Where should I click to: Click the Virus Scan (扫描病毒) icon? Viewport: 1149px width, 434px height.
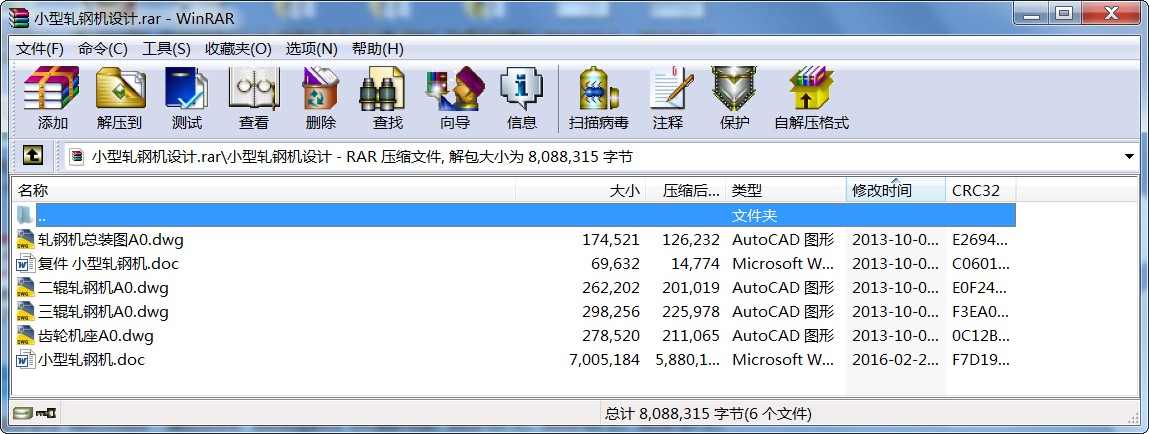pos(598,98)
